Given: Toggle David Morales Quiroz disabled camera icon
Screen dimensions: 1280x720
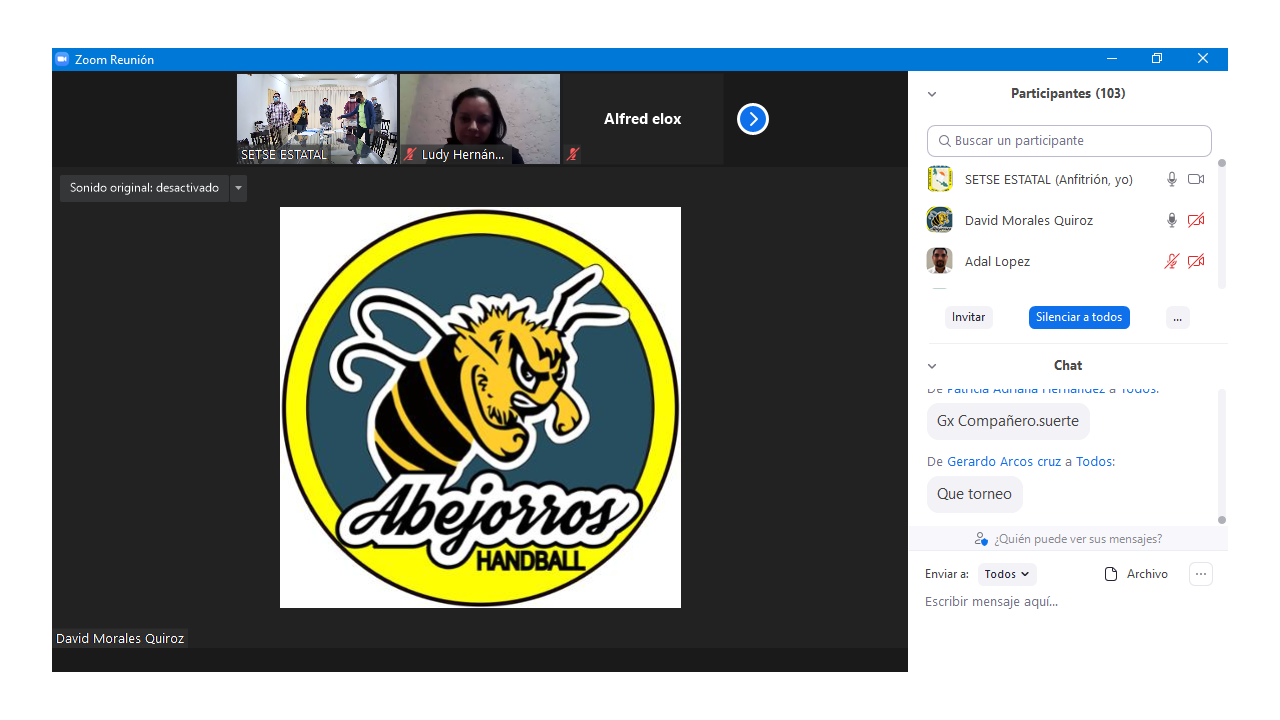Looking at the screenshot, I should tap(1196, 220).
